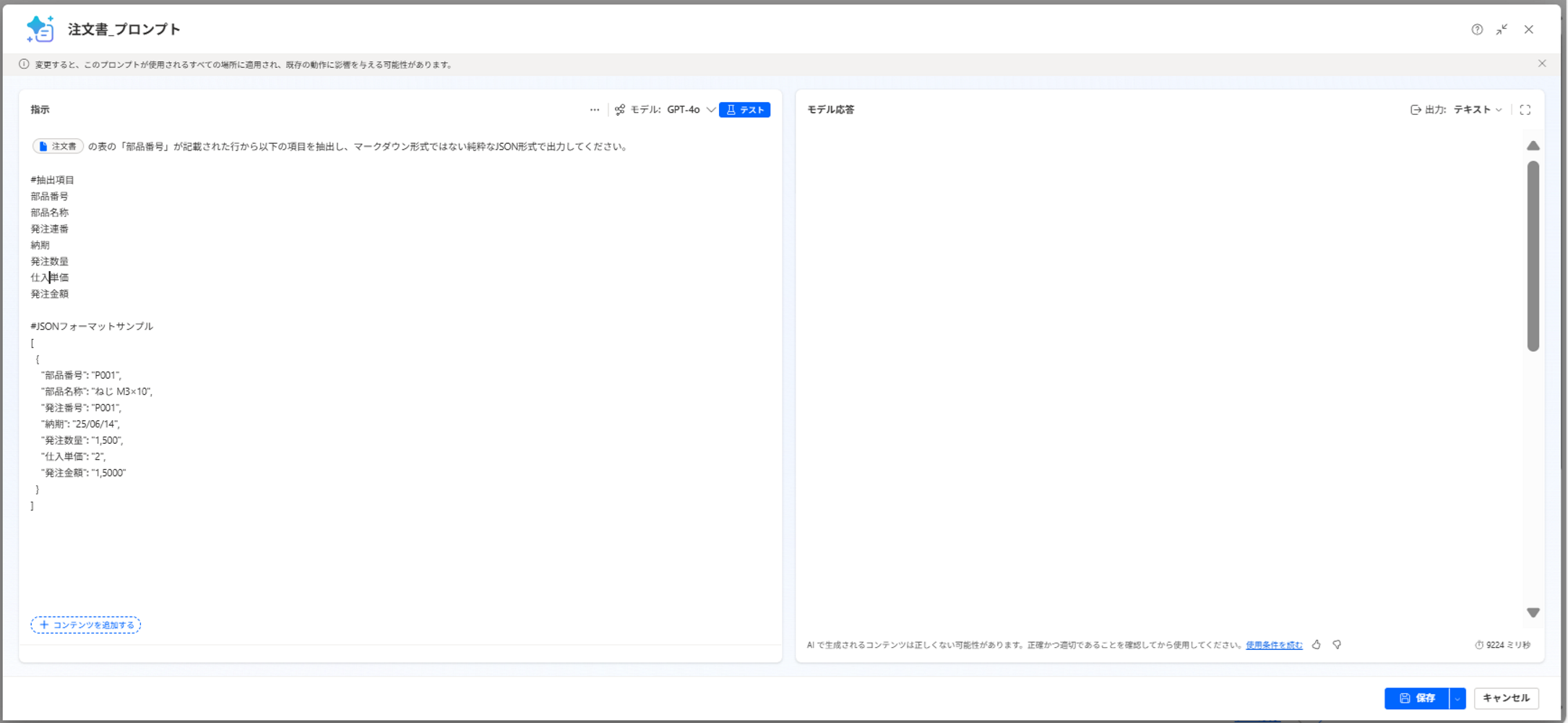Collapse the prompt dialog with shrink arrows
Screen dimensions: 1568x723
click(1502, 30)
